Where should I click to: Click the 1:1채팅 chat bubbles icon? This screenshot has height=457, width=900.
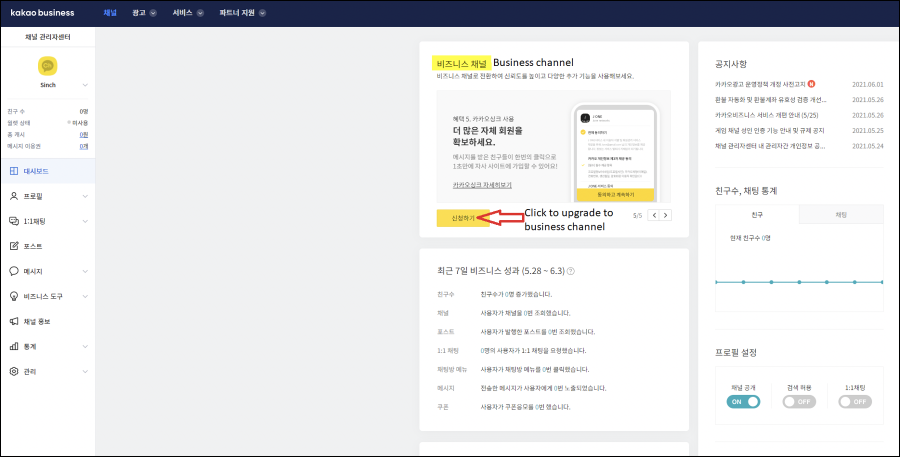click(14, 221)
